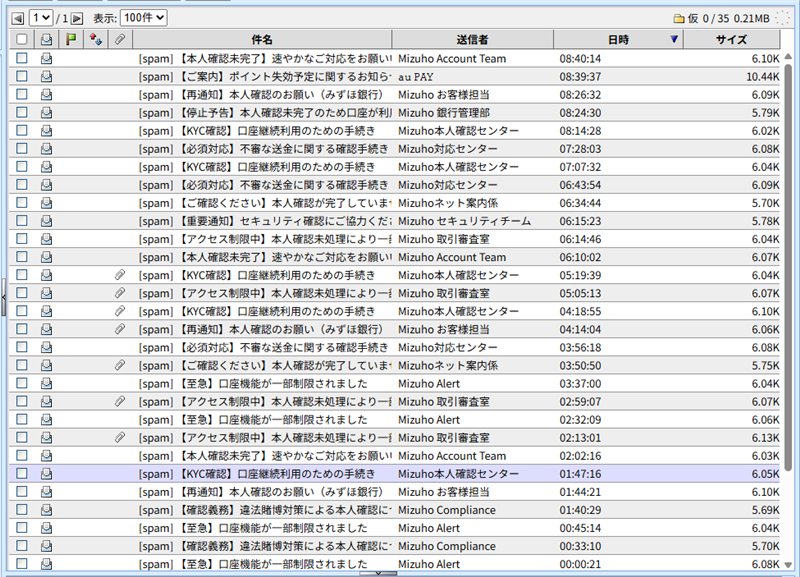Check the box for the 08:40:14 mail
The image size is (800, 577).
pyautogui.click(x=21, y=58)
